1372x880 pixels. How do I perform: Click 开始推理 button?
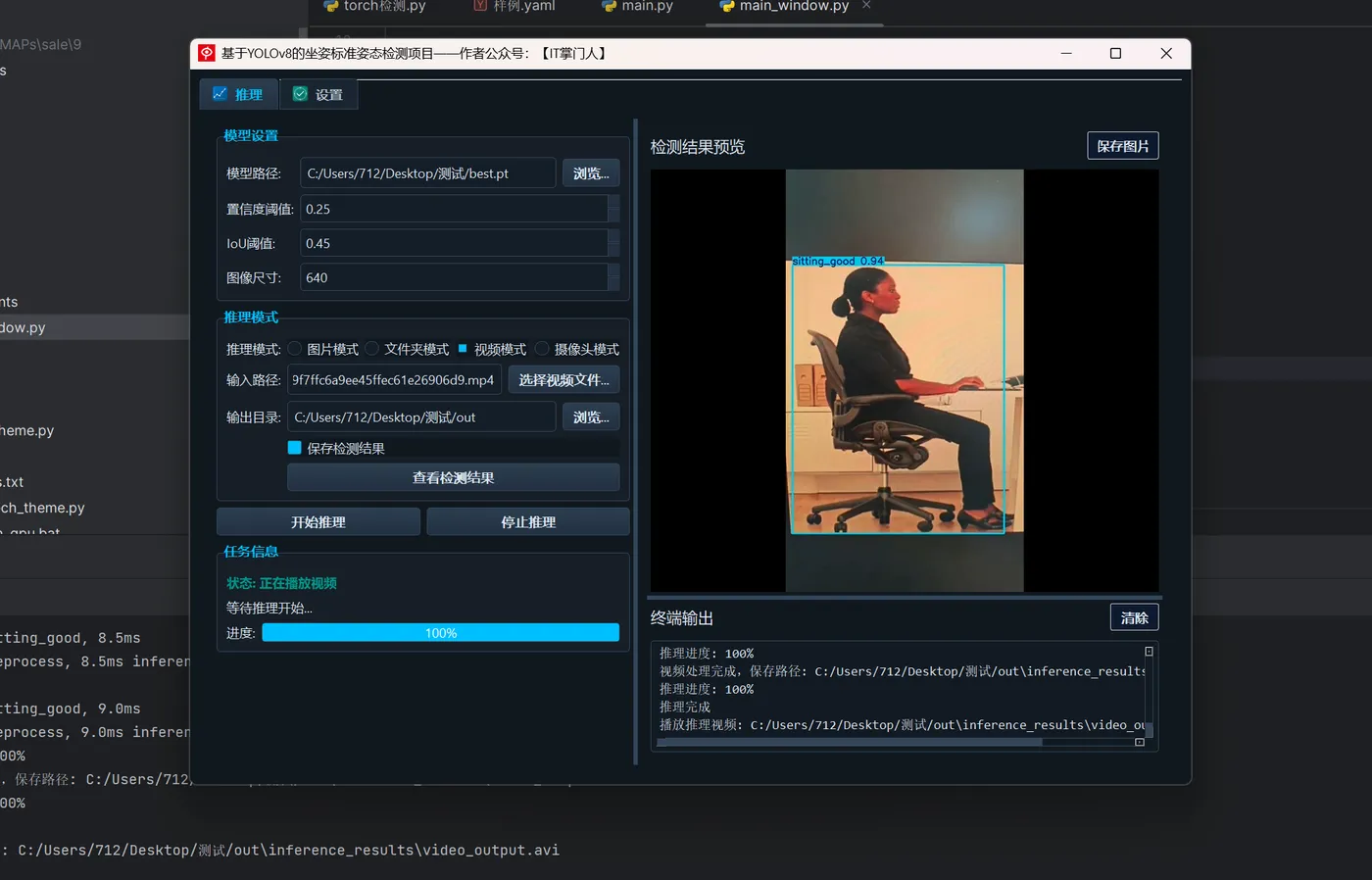(x=318, y=522)
